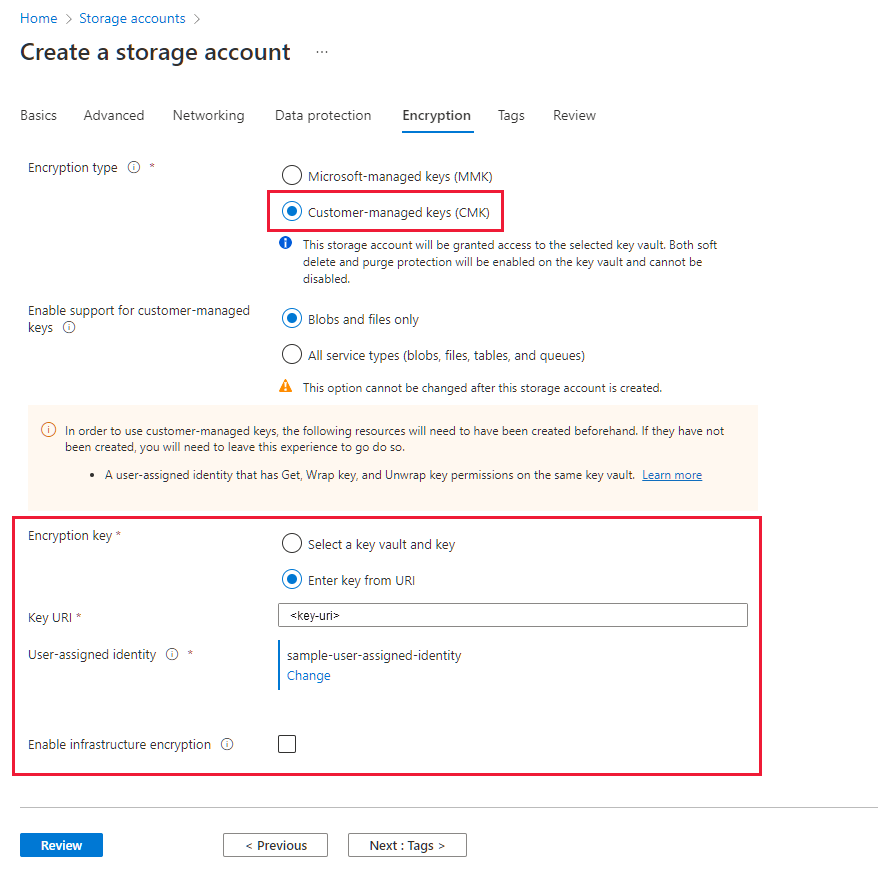Screen dimensions: 878x887
Task: Open the Learn more link
Action: 671,475
